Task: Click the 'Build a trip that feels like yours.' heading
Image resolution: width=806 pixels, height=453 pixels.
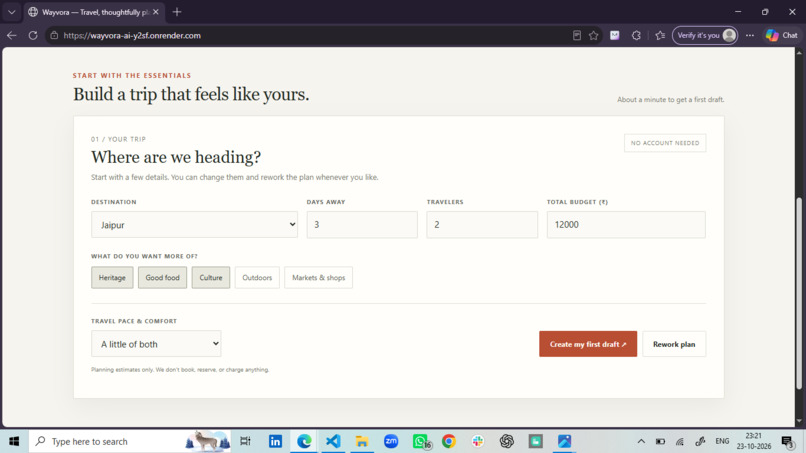Action: (x=191, y=95)
